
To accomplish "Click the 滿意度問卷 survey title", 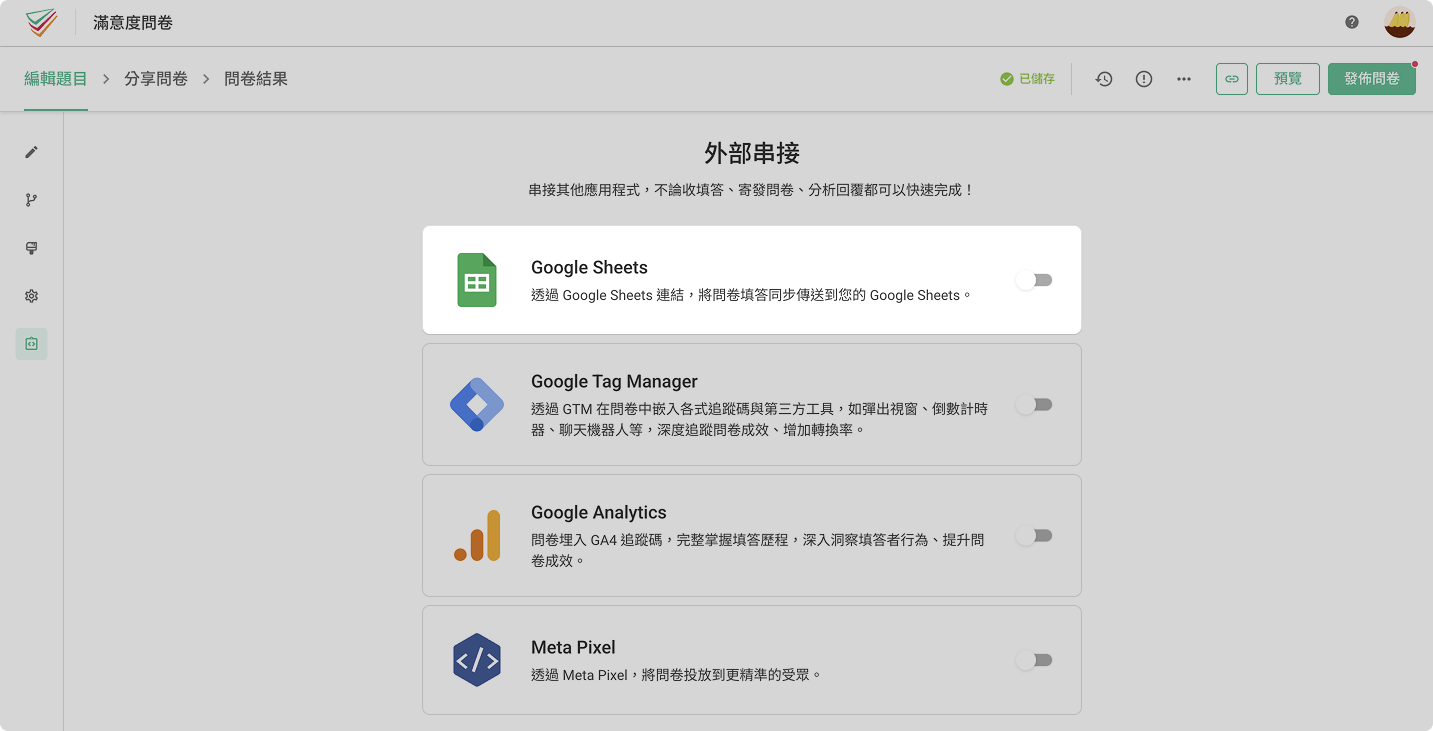I will coord(133,22).
